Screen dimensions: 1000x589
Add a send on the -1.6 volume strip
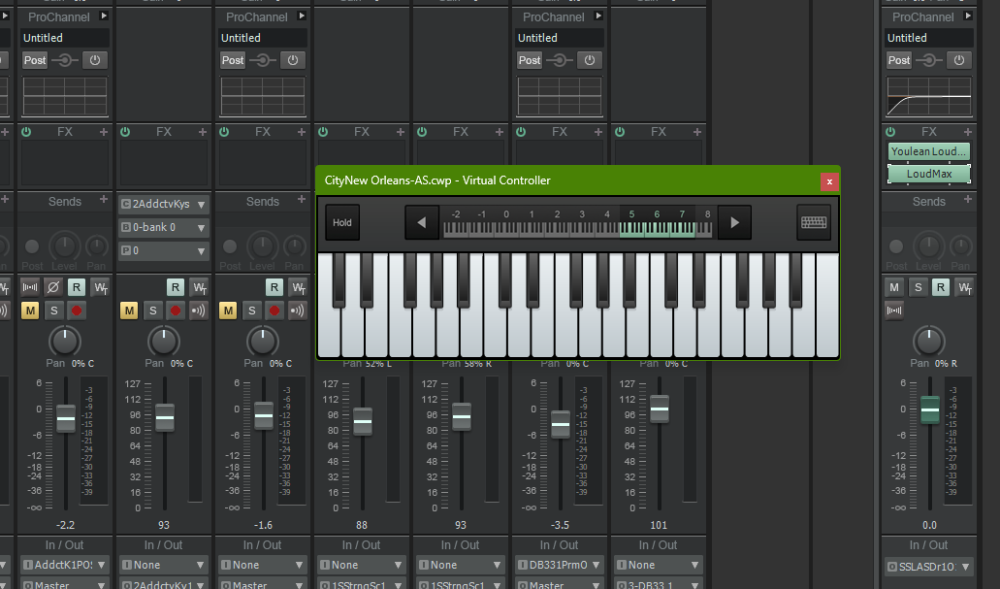(301, 200)
